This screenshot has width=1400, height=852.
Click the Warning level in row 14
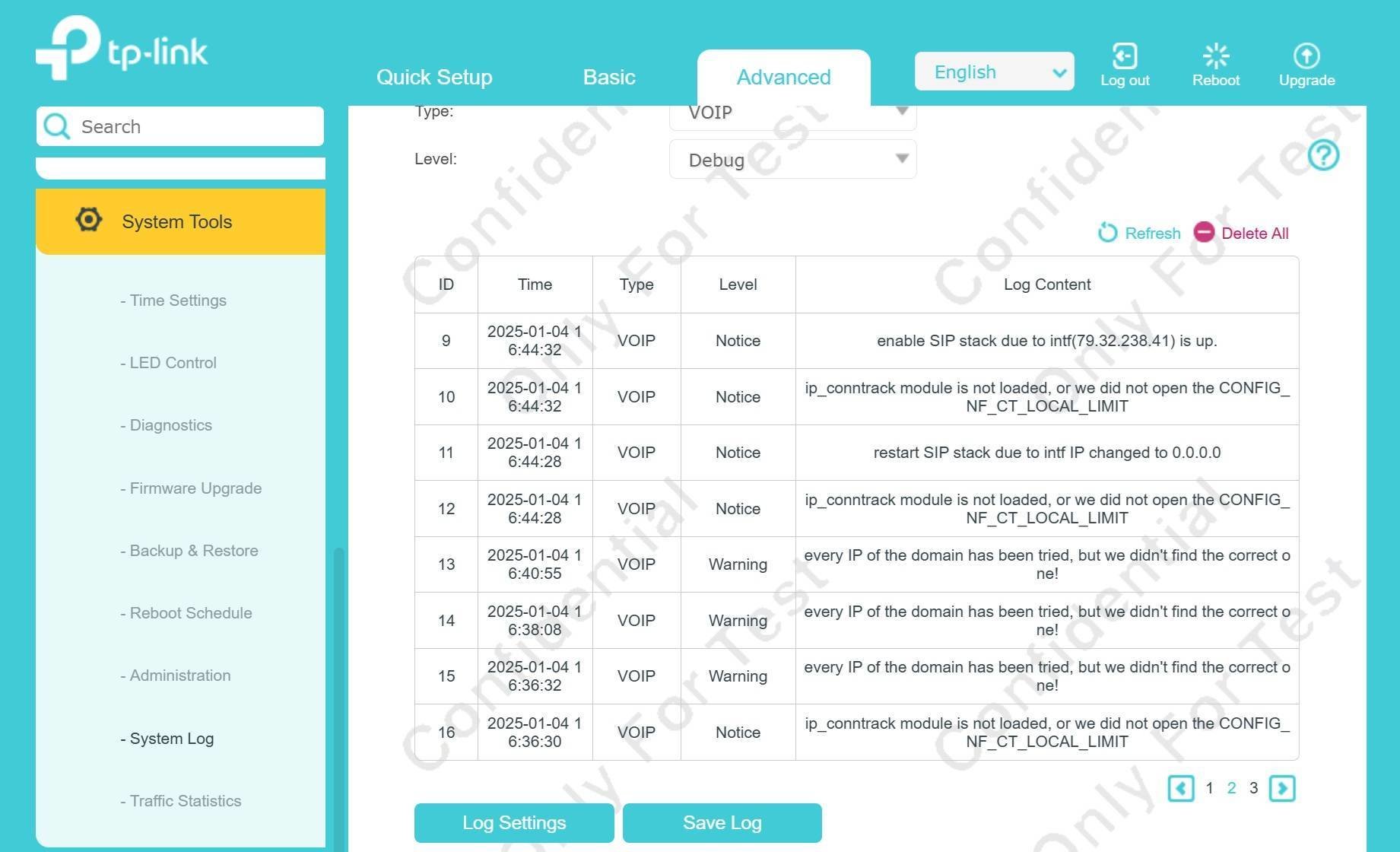click(738, 621)
